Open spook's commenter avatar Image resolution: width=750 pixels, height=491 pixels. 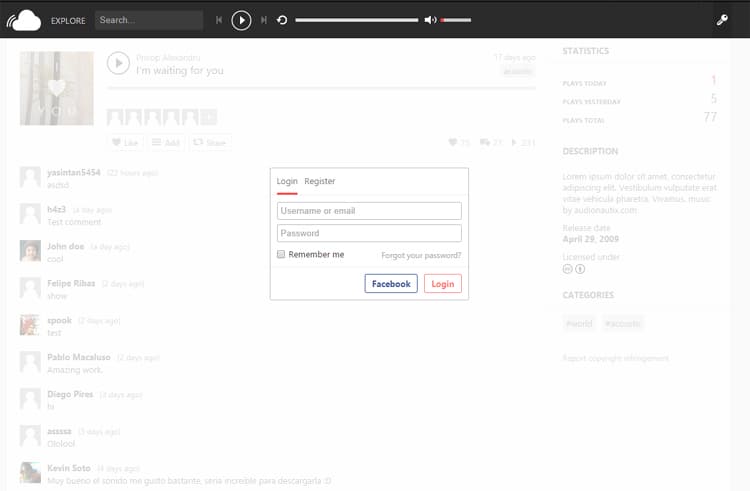[x=30, y=325]
